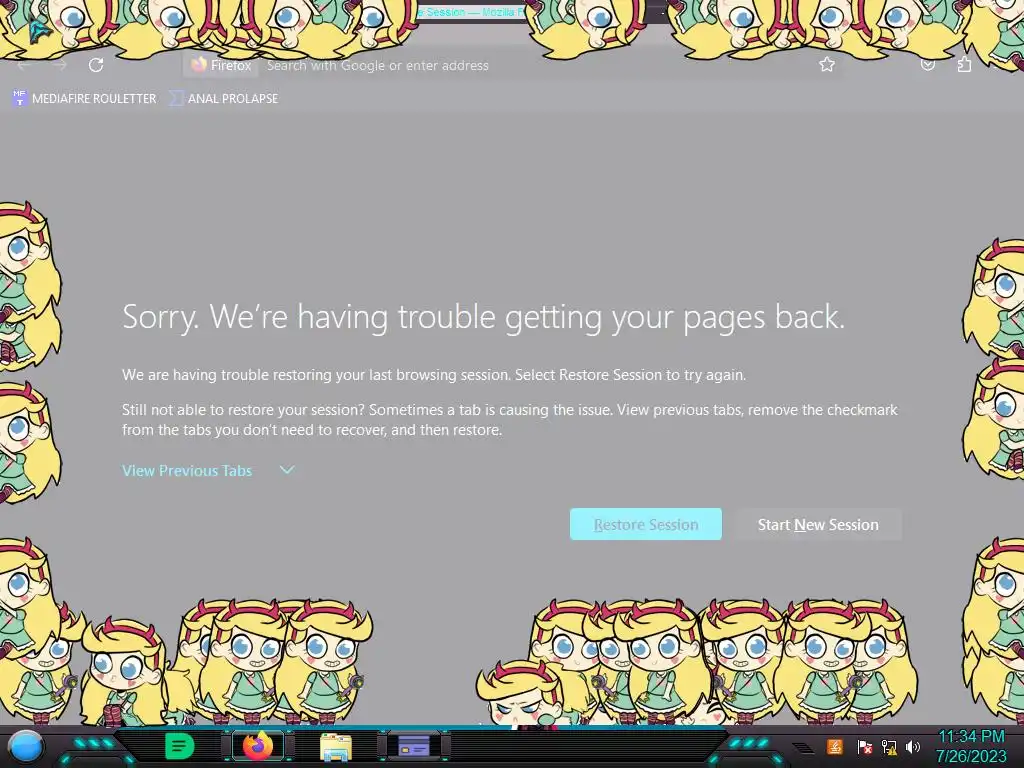Click the volume speaker tray icon
This screenshot has width=1024, height=768.
[x=913, y=746]
